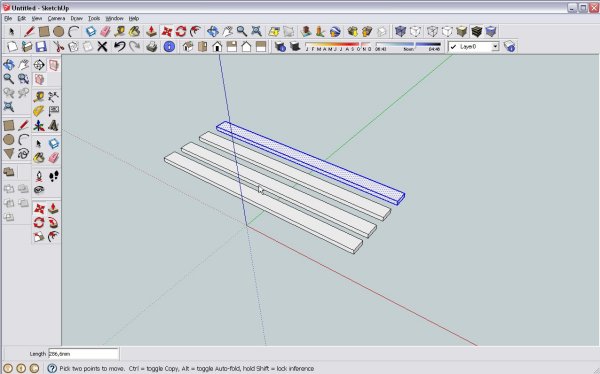Pick the Circle tool in top toolbar
Screen dimensions: 600x374
coord(59,31)
